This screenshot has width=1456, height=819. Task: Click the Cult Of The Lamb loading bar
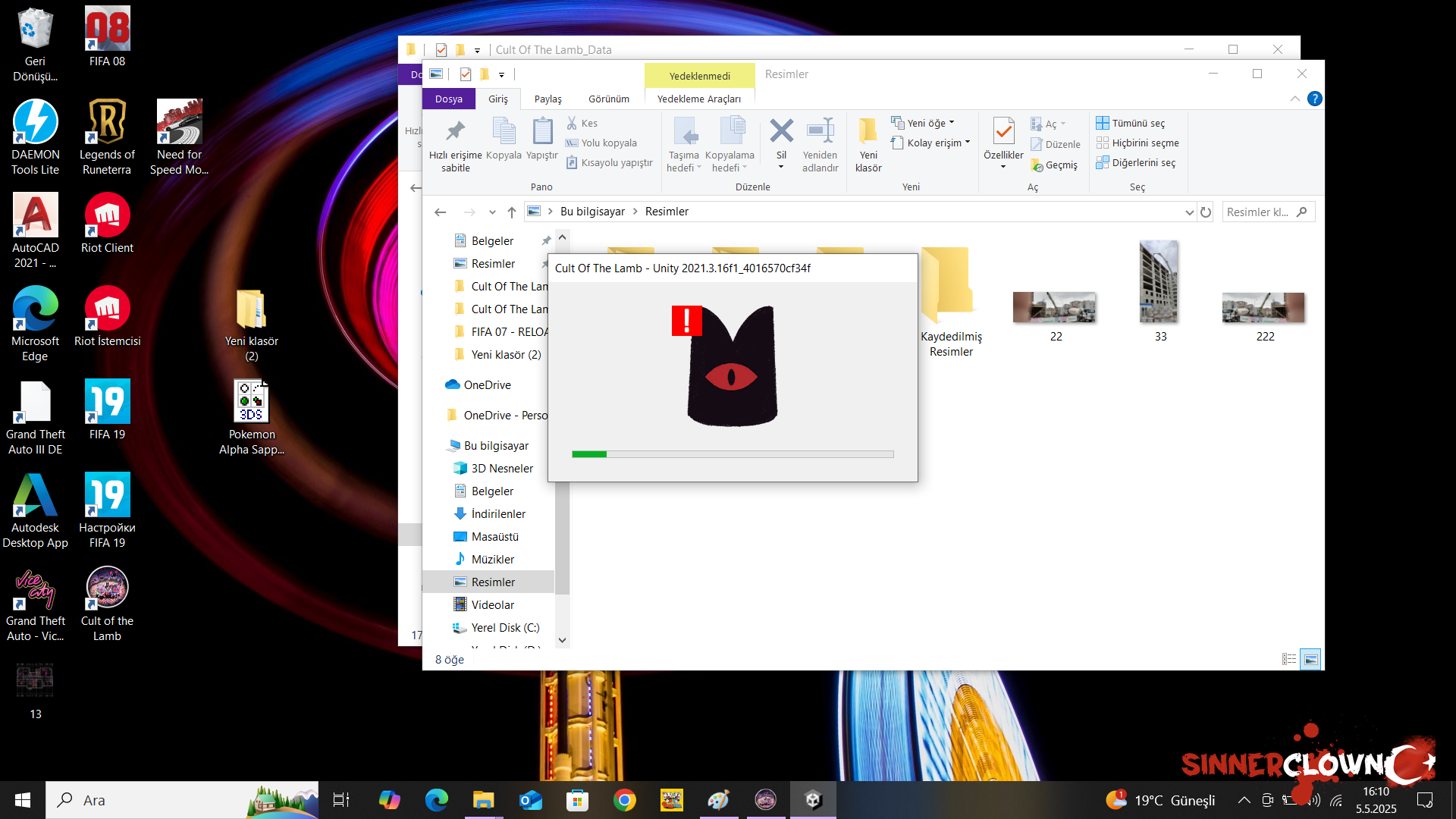[x=733, y=454]
